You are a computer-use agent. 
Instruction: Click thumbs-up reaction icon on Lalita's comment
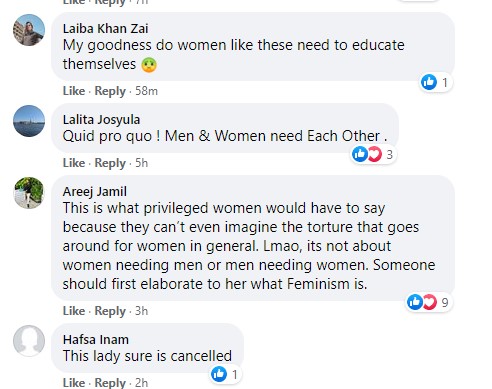click(360, 154)
